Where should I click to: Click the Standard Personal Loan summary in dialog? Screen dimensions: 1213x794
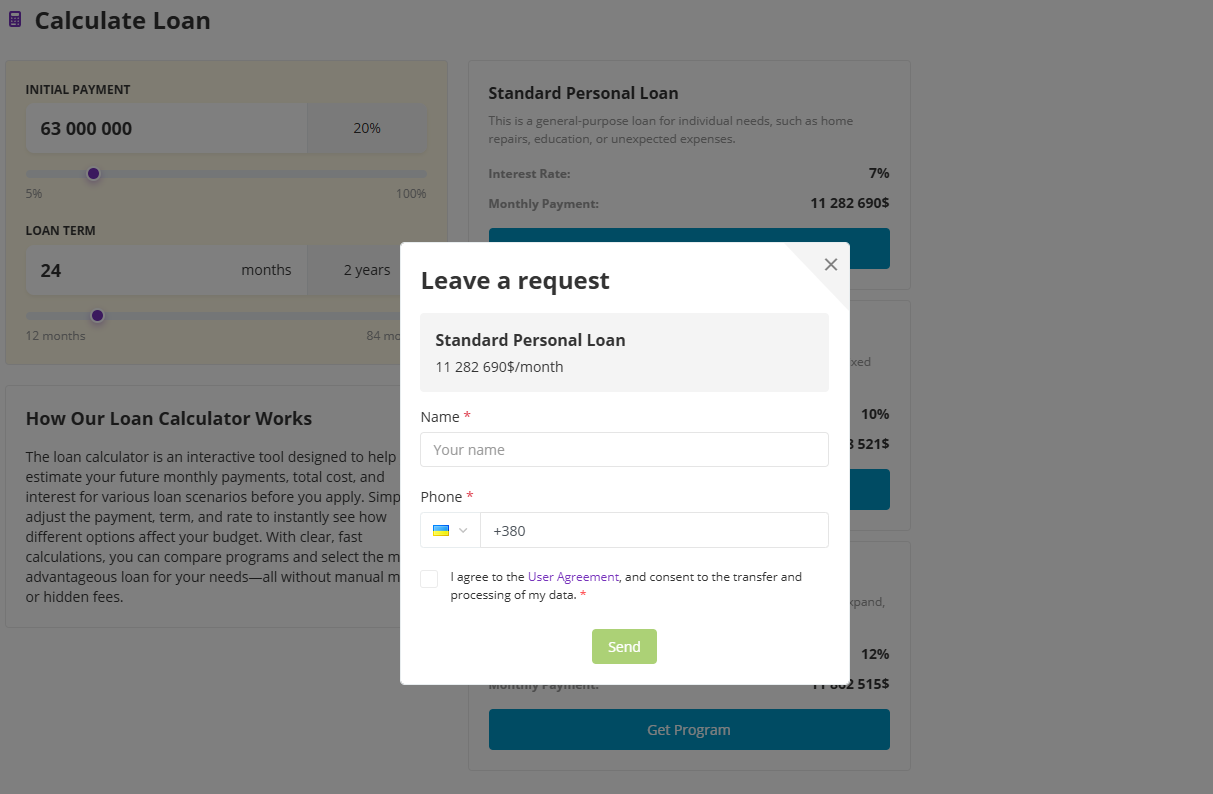[x=624, y=352]
